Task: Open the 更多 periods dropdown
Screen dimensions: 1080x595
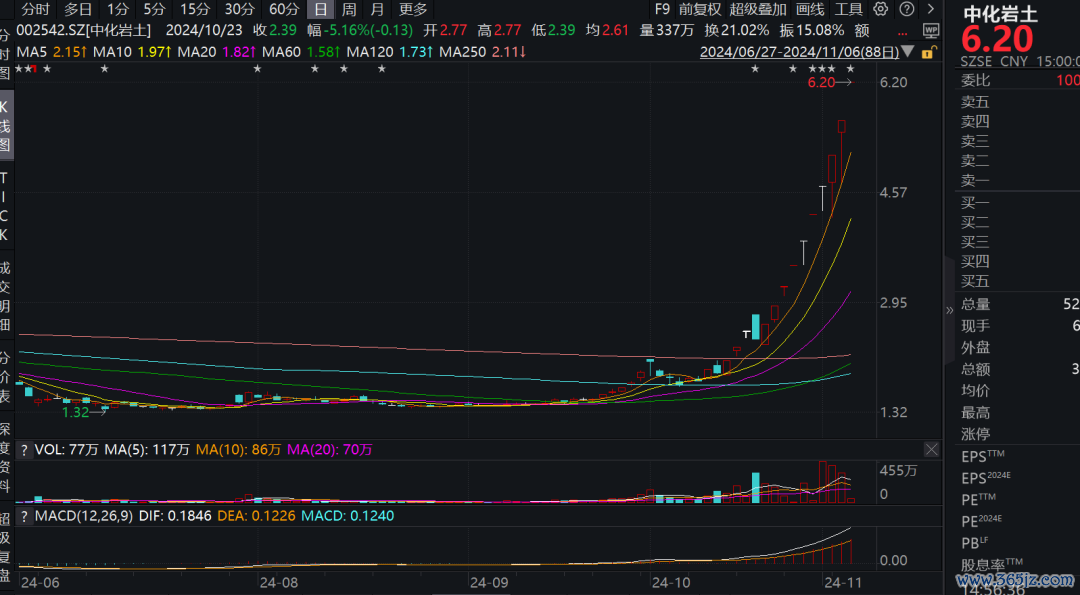Action: [413, 9]
